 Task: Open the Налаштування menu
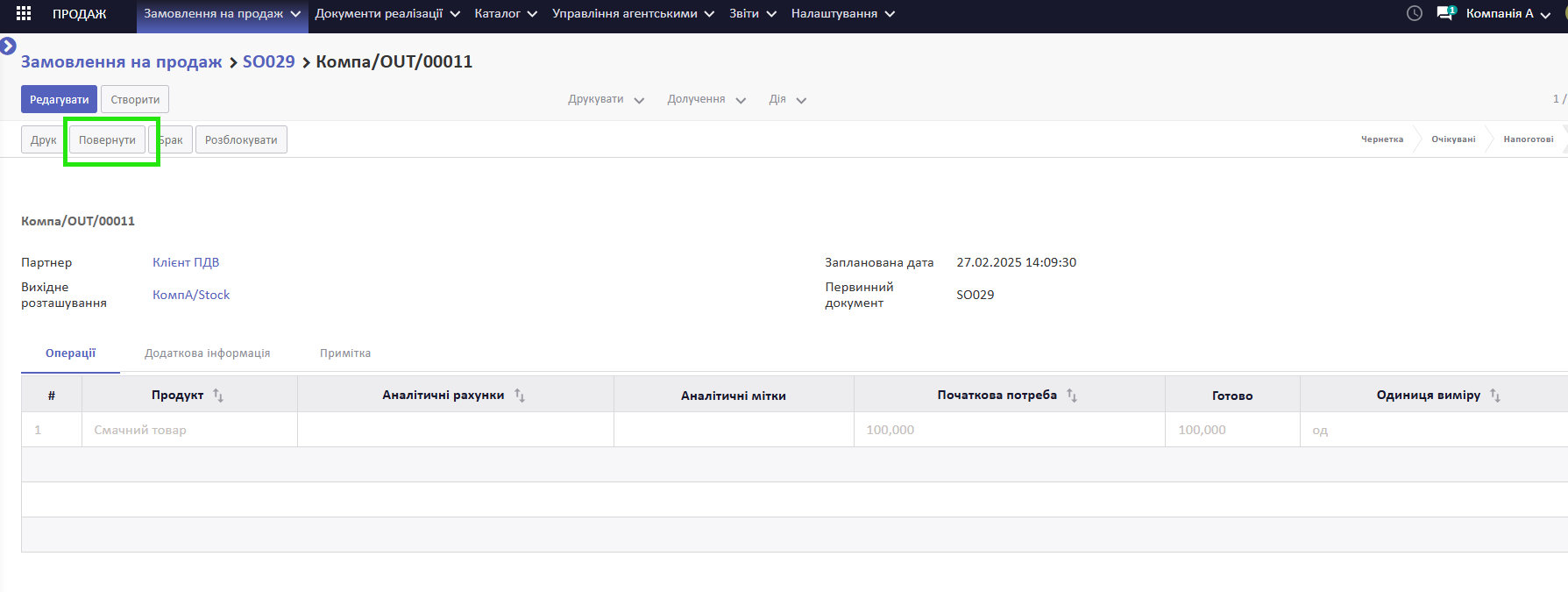[x=843, y=14]
